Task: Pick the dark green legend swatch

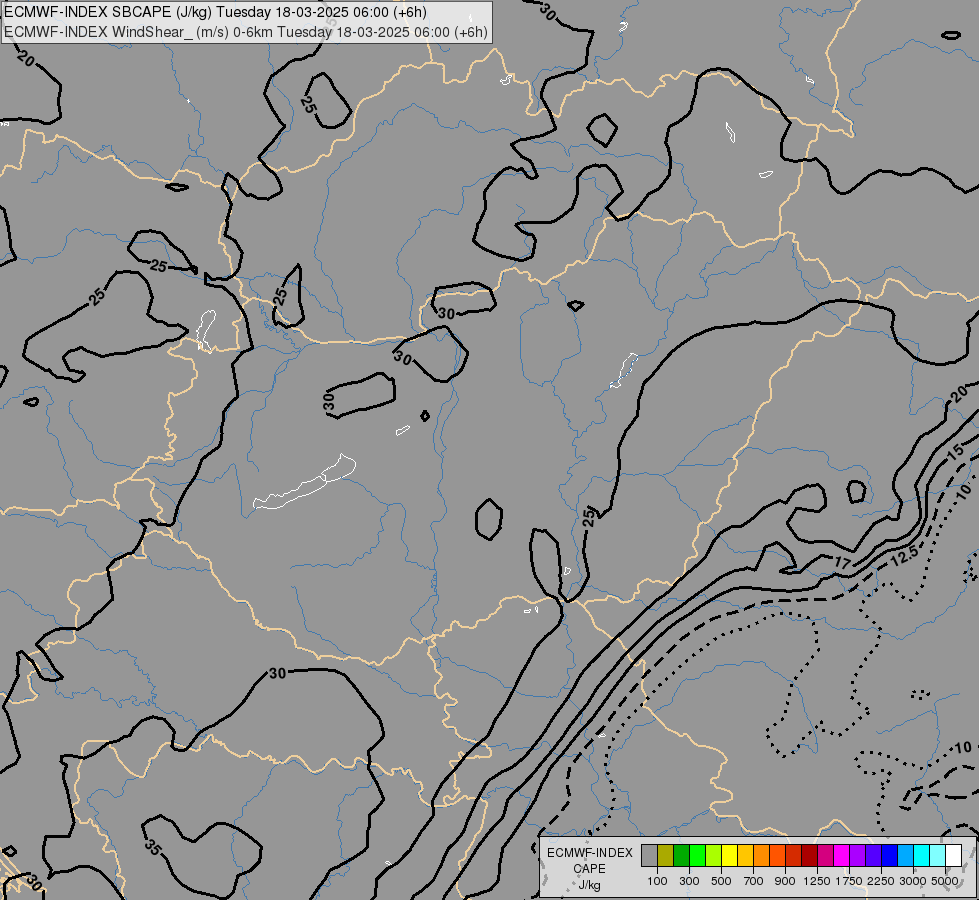Action: pyautogui.click(x=681, y=856)
